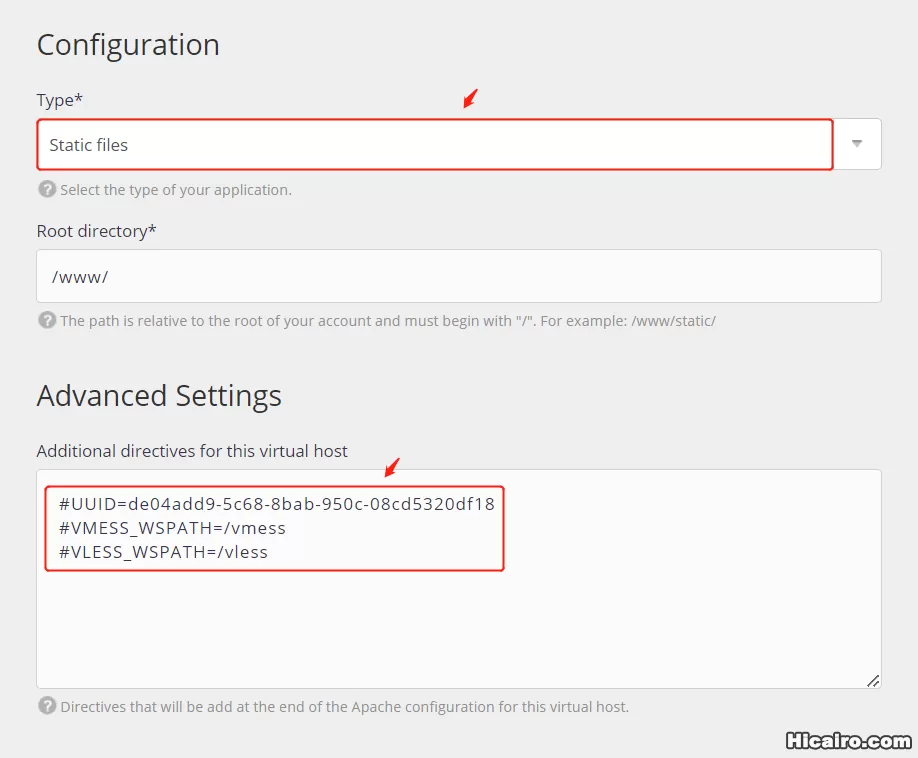
Task: Click the red arrow above the directives textarea
Action: 391,466
